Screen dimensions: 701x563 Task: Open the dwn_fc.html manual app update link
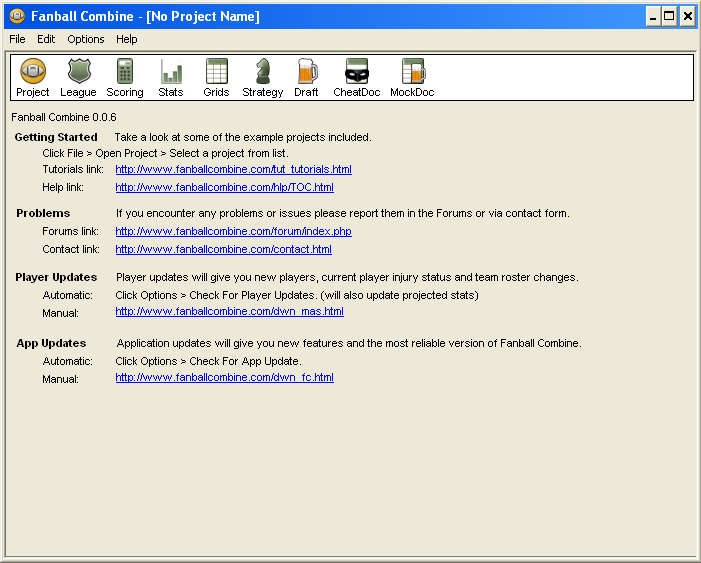(224, 377)
